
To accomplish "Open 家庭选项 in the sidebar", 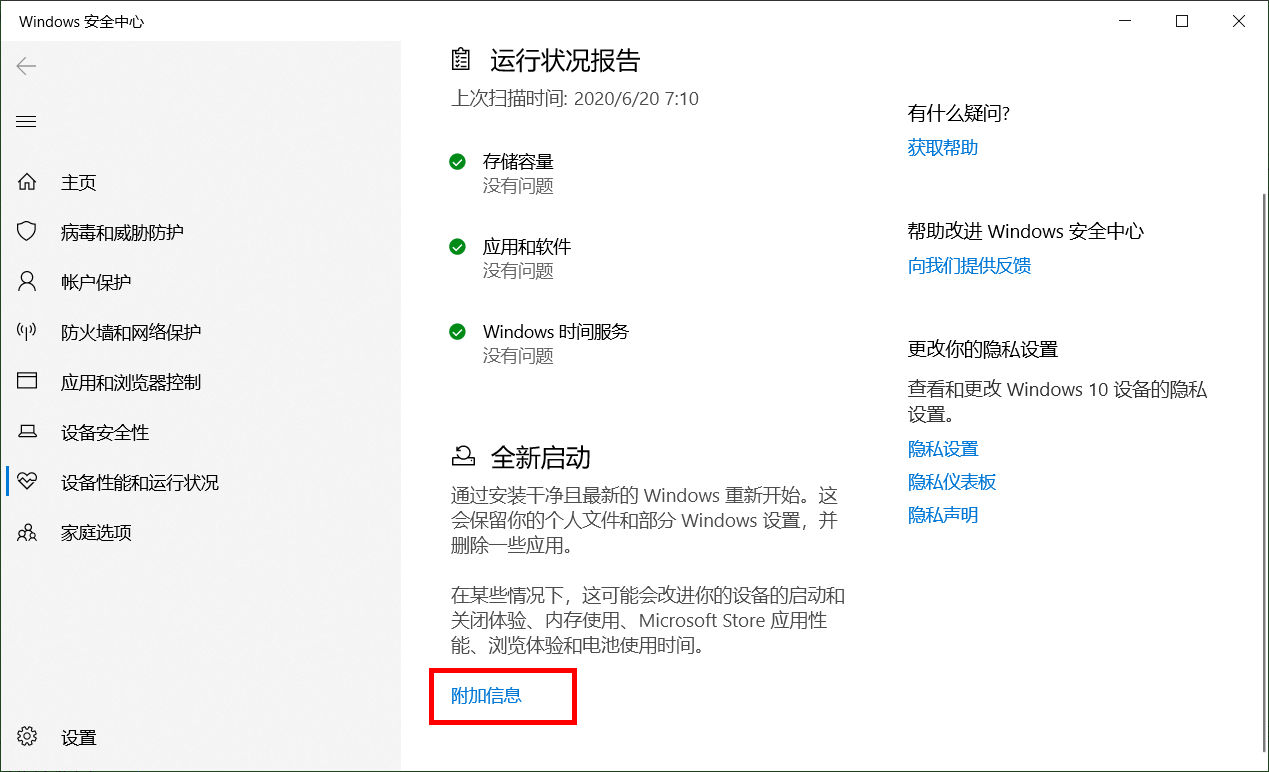I will click(x=90, y=532).
